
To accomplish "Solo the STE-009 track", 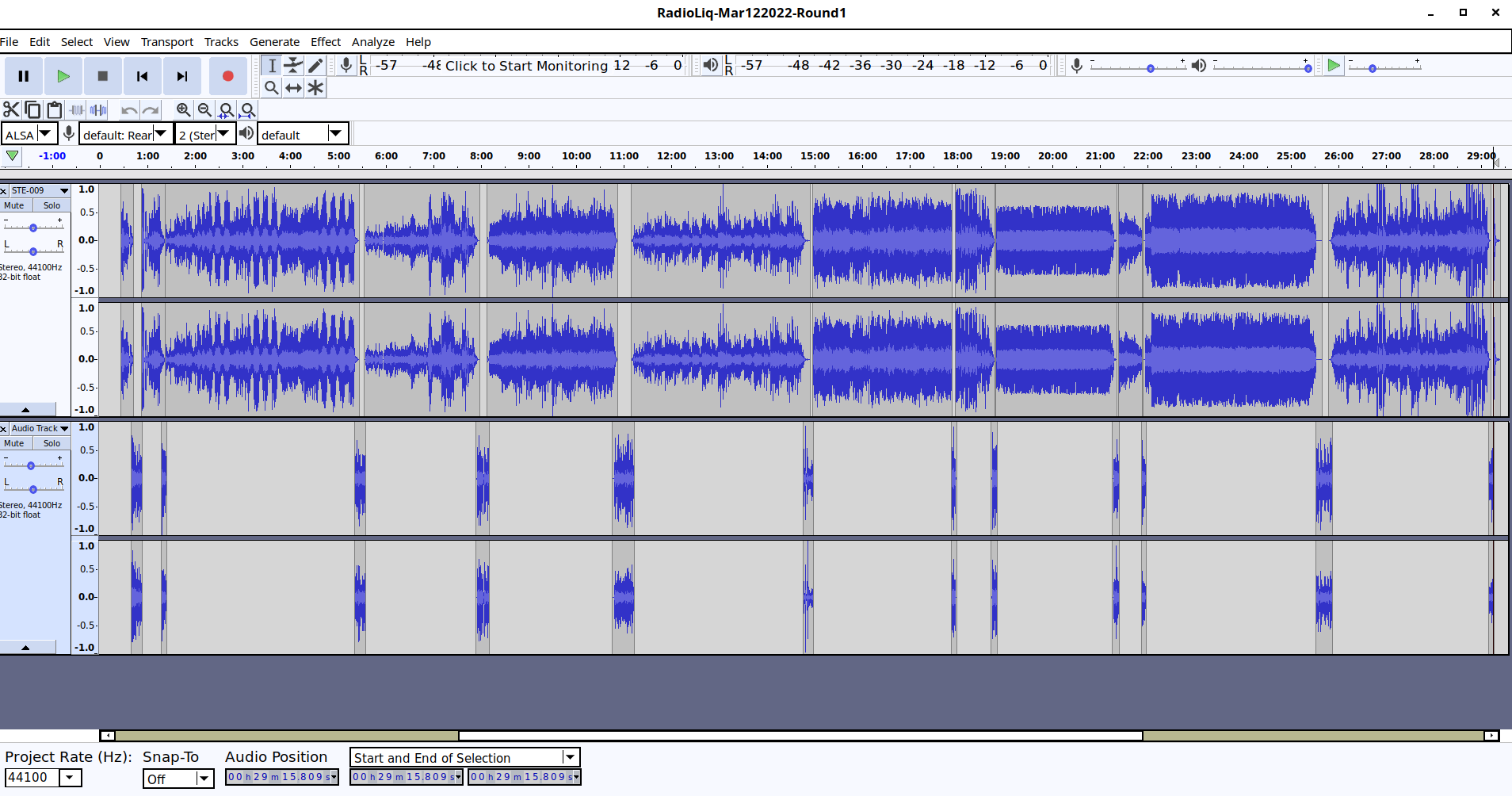I will (x=52, y=205).
